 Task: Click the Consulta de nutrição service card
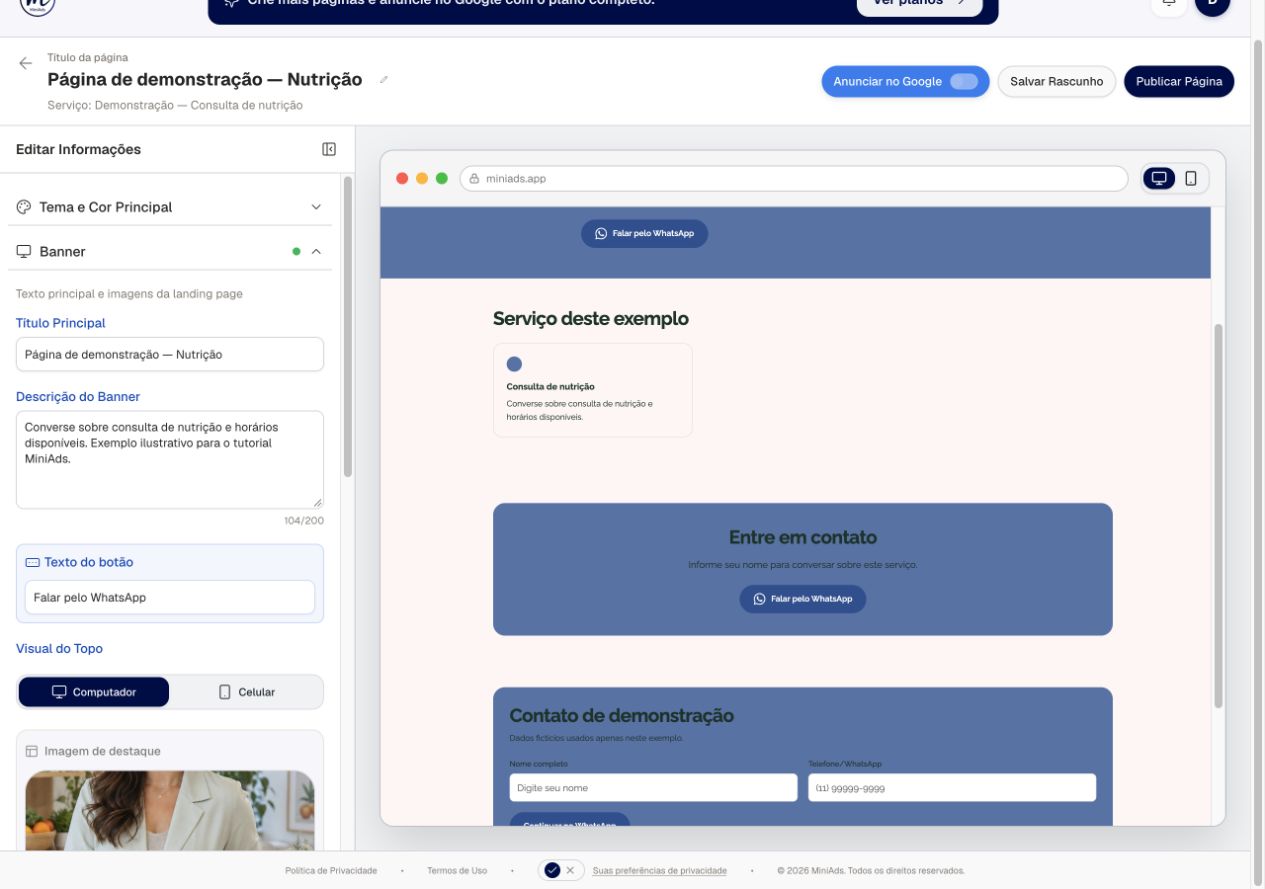(x=592, y=390)
